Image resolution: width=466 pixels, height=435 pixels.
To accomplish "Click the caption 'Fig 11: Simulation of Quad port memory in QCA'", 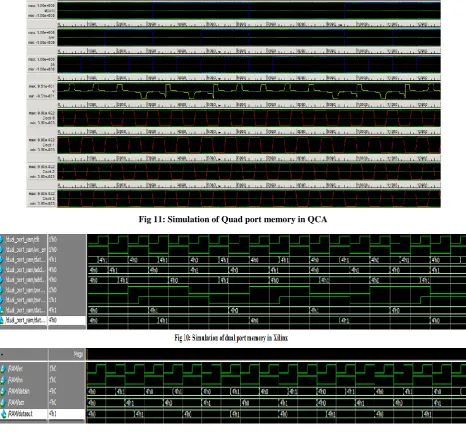I will [x=233, y=219].
